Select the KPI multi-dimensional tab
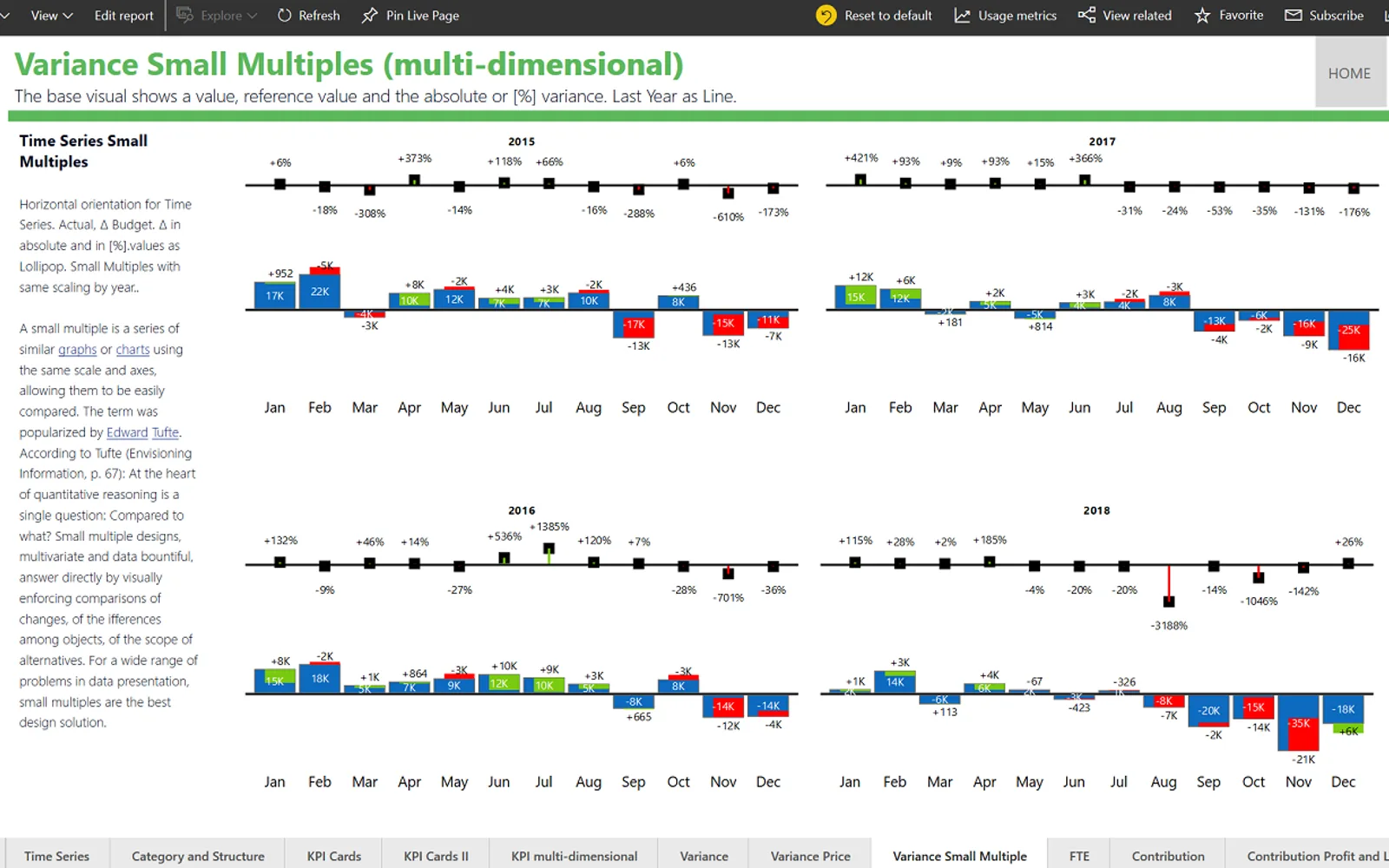 574,856
